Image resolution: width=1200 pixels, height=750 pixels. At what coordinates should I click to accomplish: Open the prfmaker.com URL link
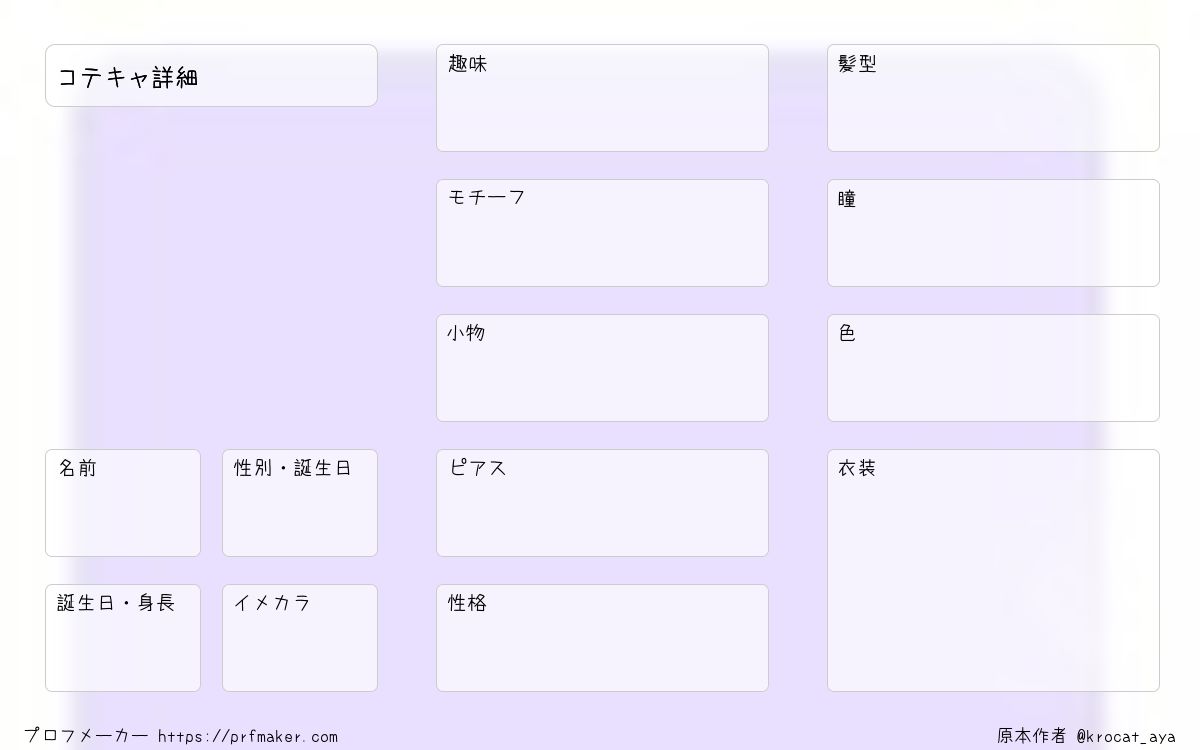click(248, 736)
